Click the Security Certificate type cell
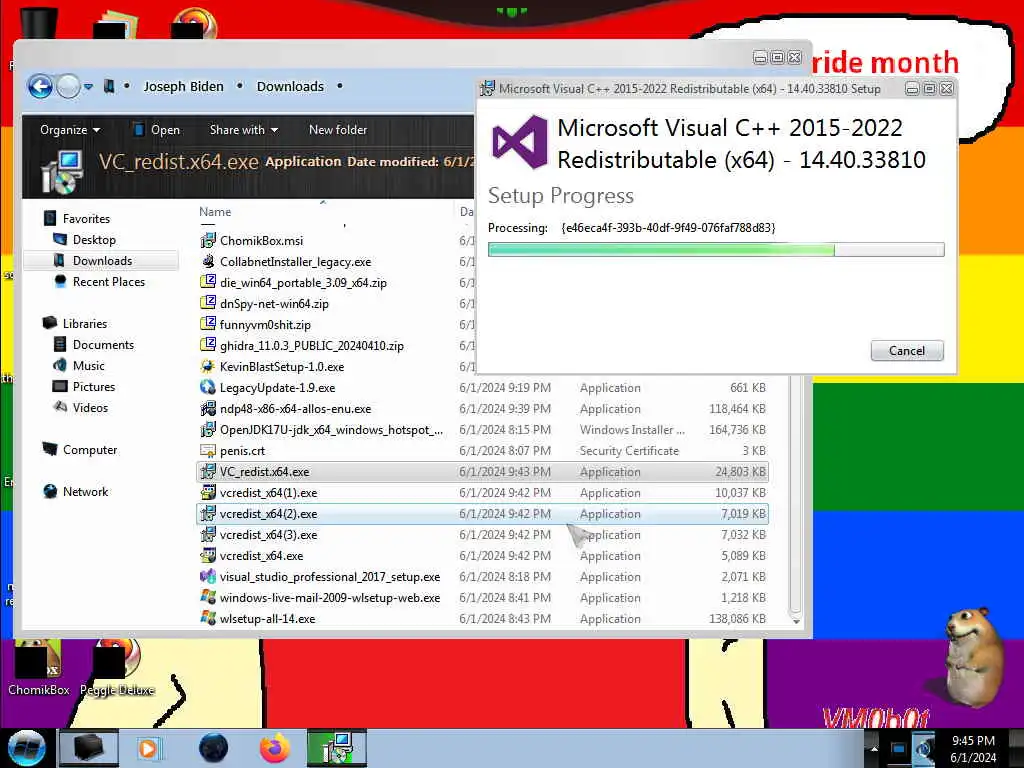The image size is (1024, 768). point(629,451)
